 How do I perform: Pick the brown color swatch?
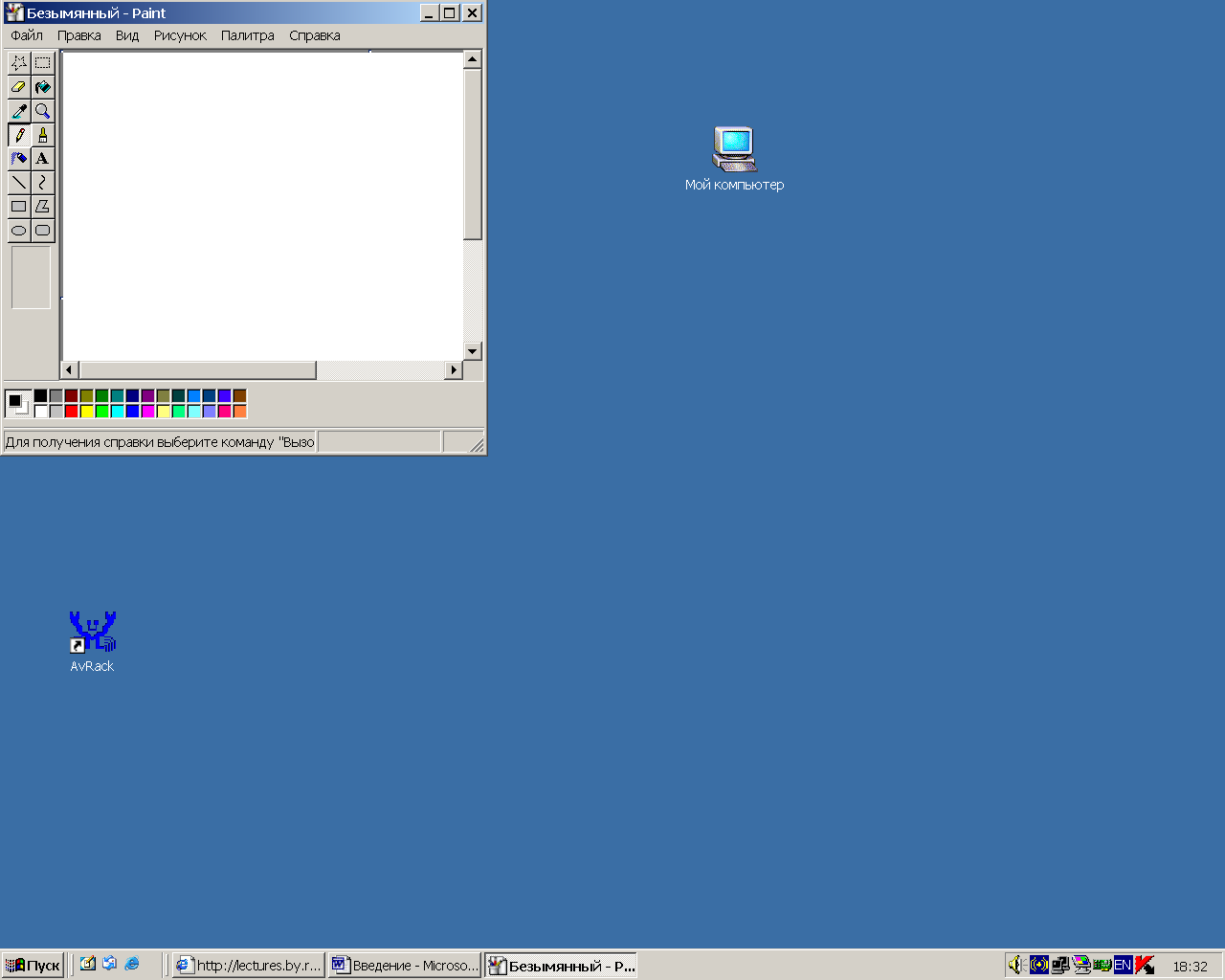[x=240, y=395]
